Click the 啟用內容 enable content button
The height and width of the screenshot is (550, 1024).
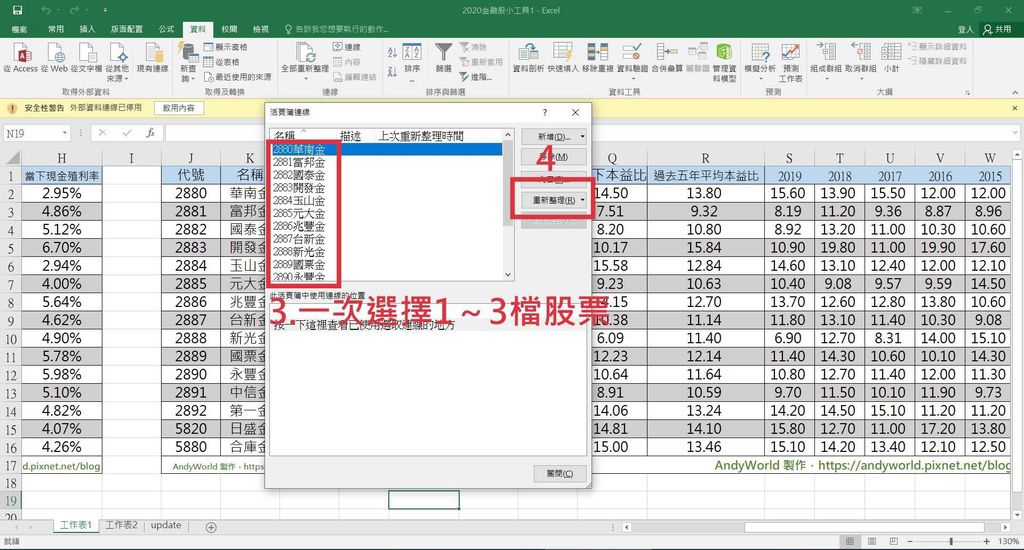[179, 108]
